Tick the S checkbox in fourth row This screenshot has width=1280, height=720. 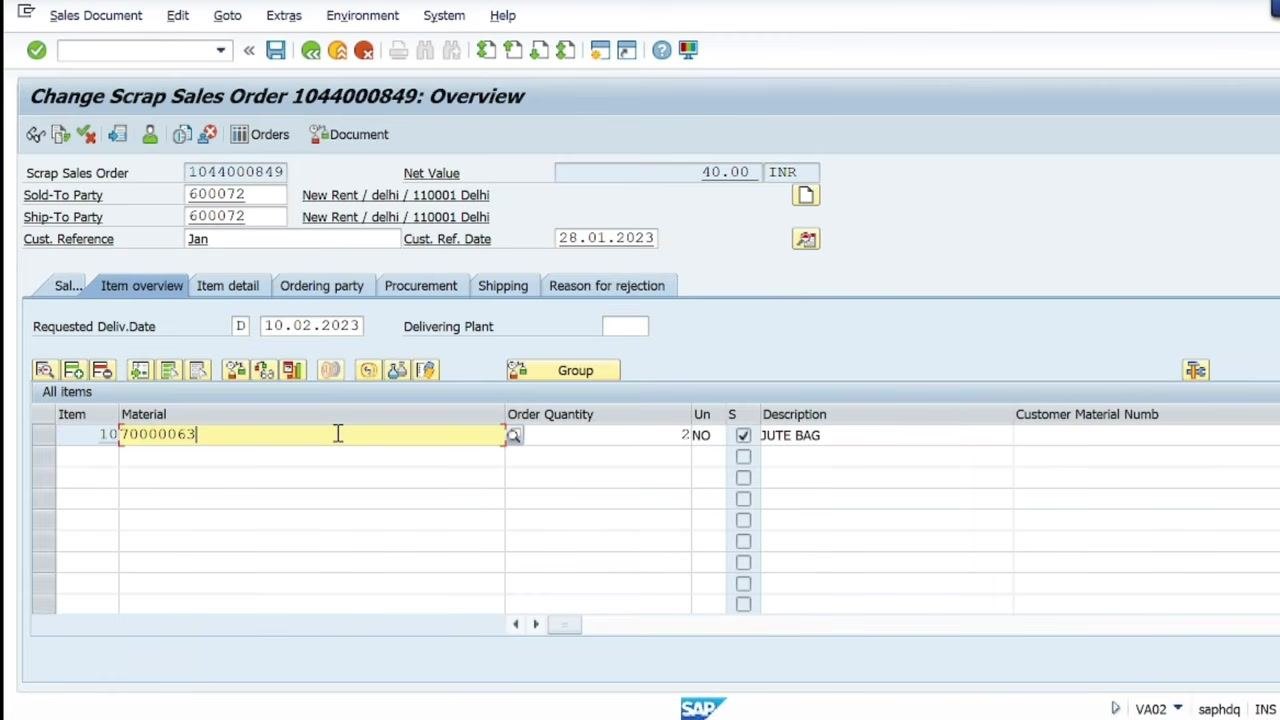tap(743, 499)
